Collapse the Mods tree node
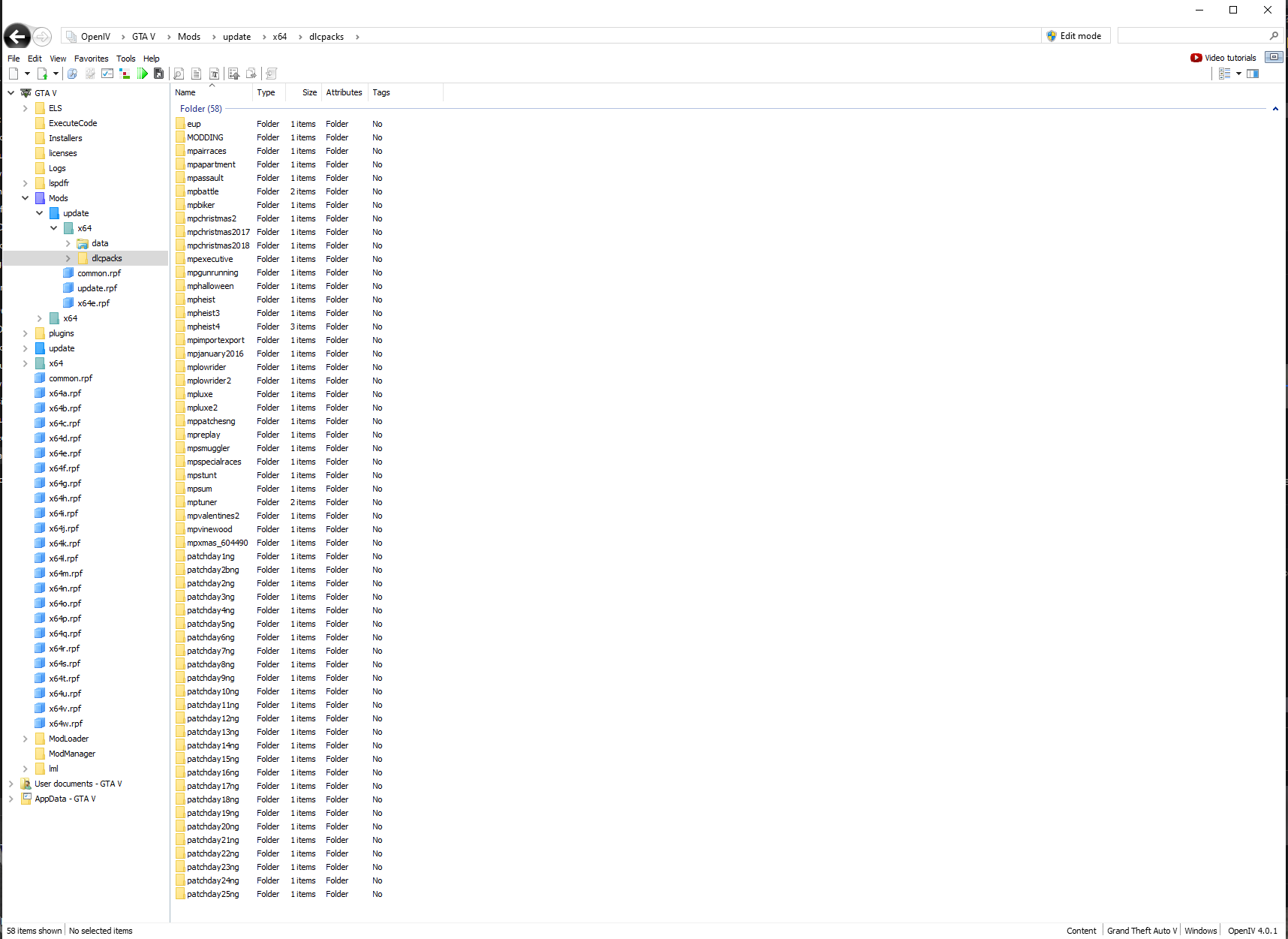Viewport: 1288px width, 939px height. click(25, 198)
